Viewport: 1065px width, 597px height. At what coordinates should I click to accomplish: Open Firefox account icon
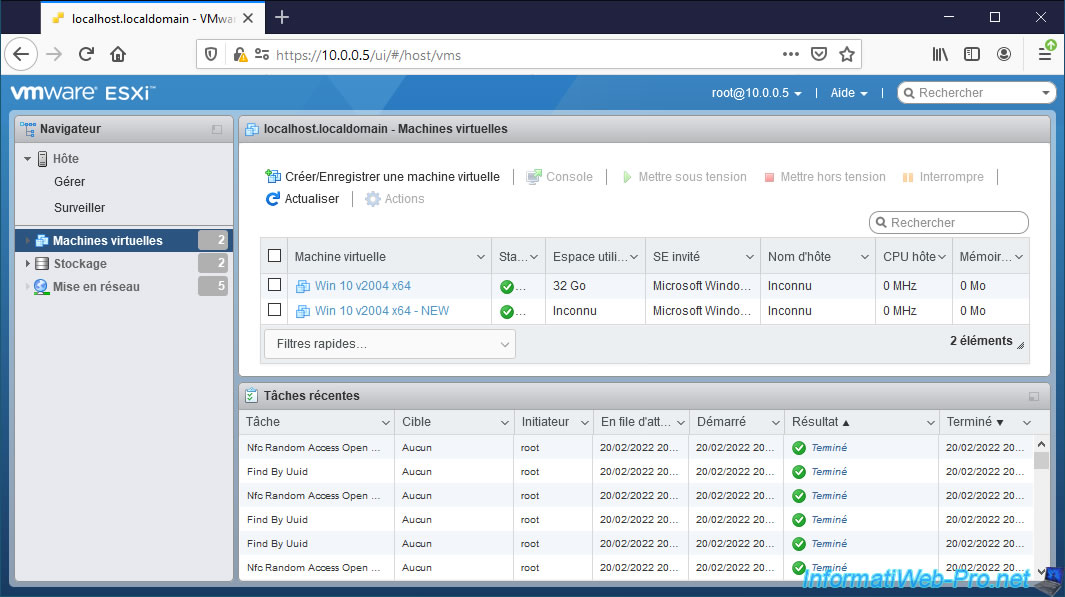point(1004,54)
